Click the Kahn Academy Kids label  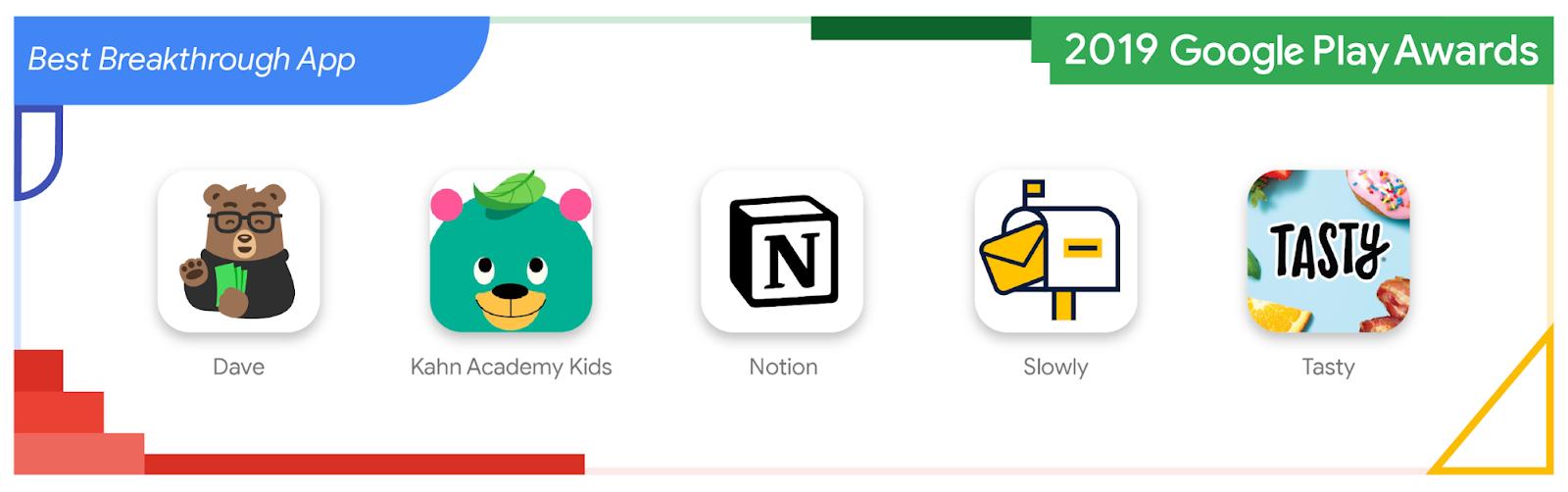(512, 367)
